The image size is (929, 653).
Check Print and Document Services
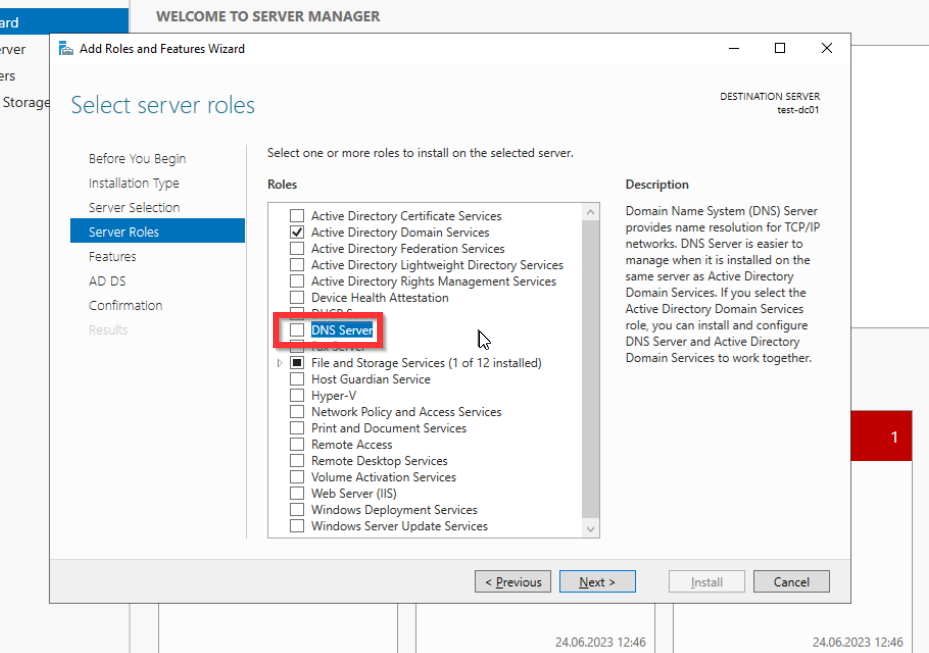click(x=297, y=428)
